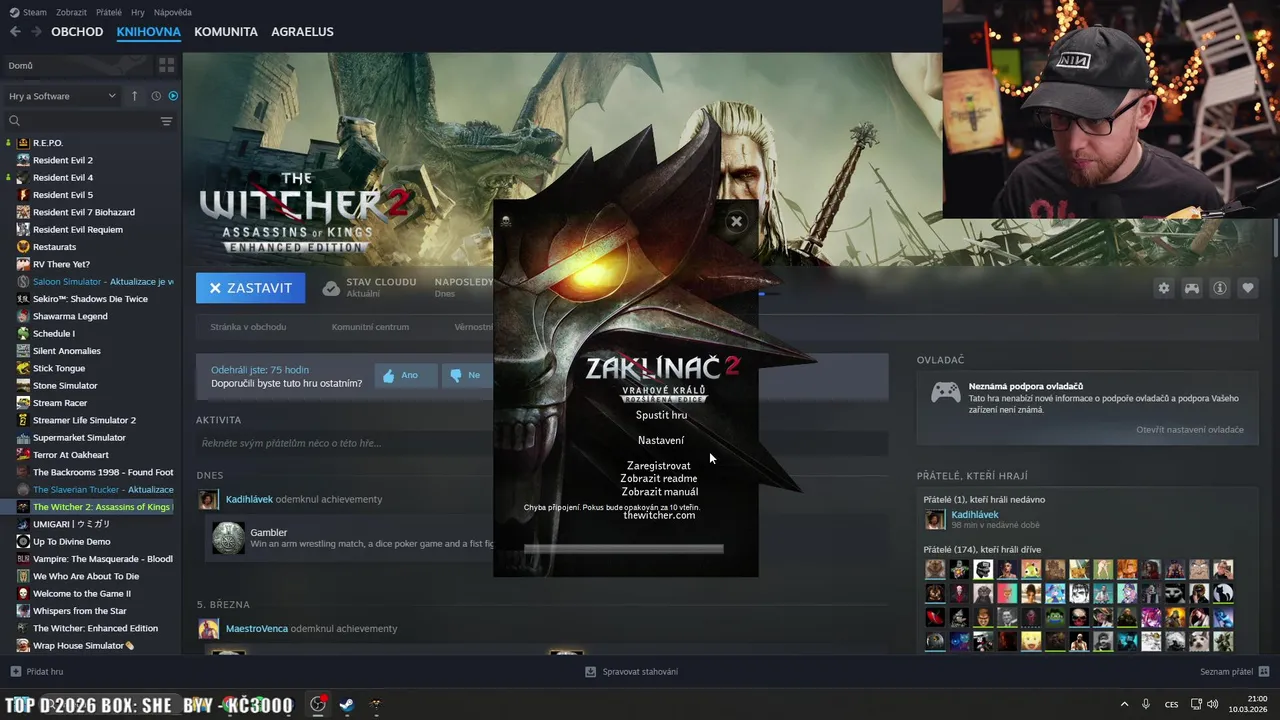
Task: Sort library by the up arrow icon
Action: pyautogui.click(x=135, y=96)
